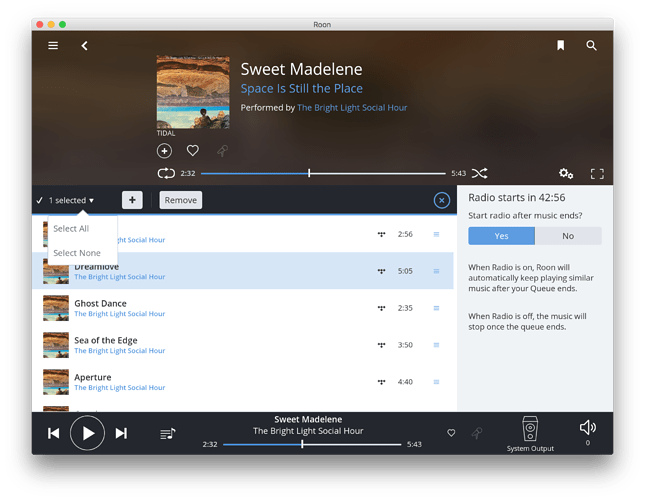Open the album 'Space Is Still the Place'
This screenshot has height=500, width=645.
[x=302, y=88]
